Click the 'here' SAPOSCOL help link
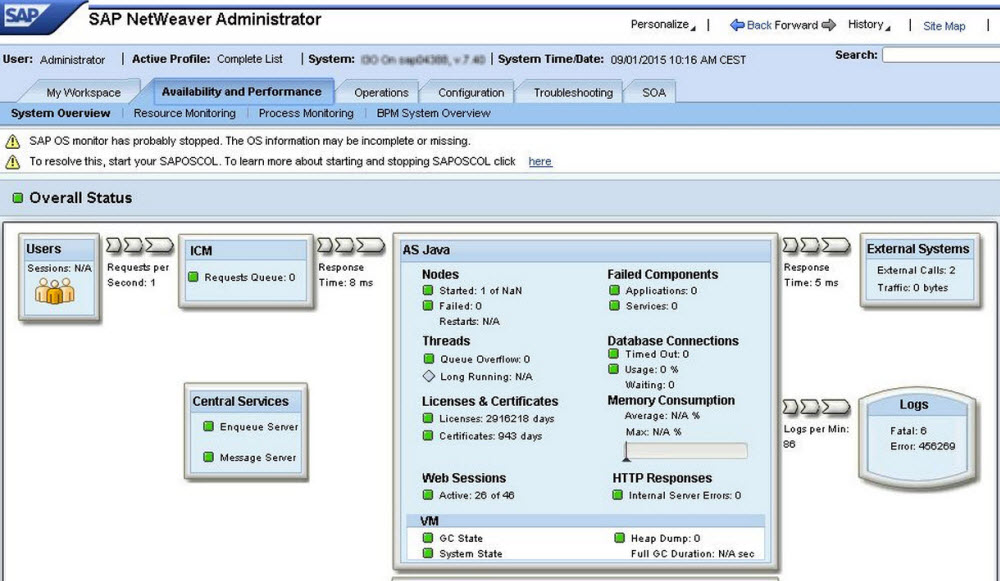 point(540,161)
